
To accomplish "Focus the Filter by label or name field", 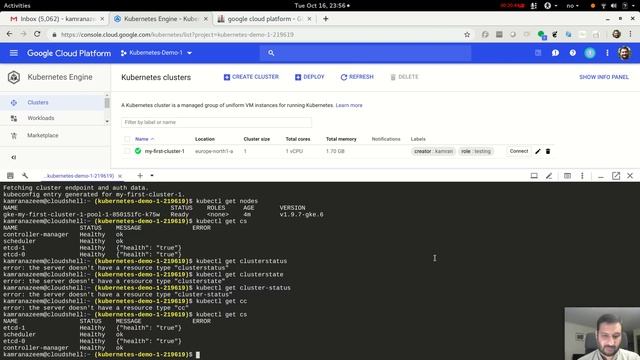I will [x=216, y=122].
